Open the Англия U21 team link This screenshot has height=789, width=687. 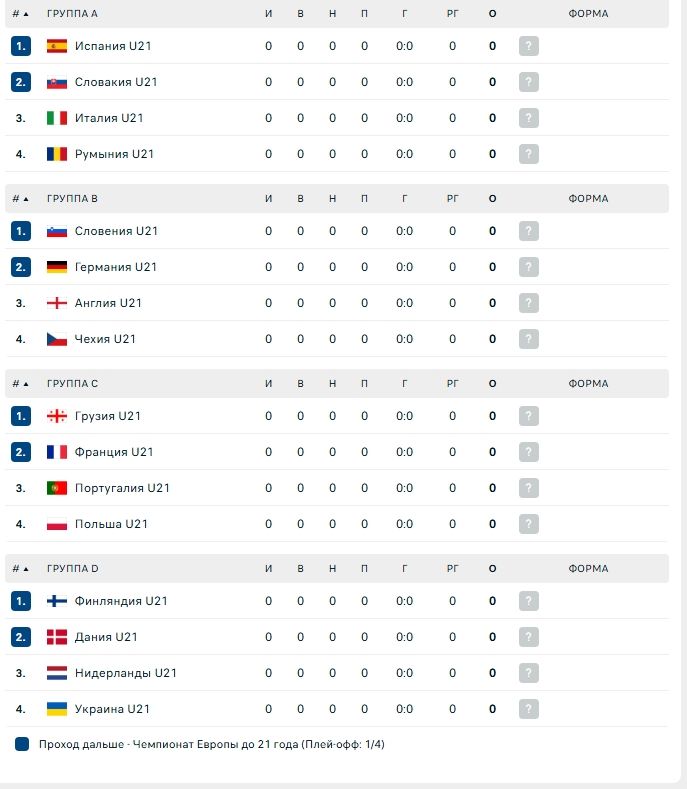point(108,303)
